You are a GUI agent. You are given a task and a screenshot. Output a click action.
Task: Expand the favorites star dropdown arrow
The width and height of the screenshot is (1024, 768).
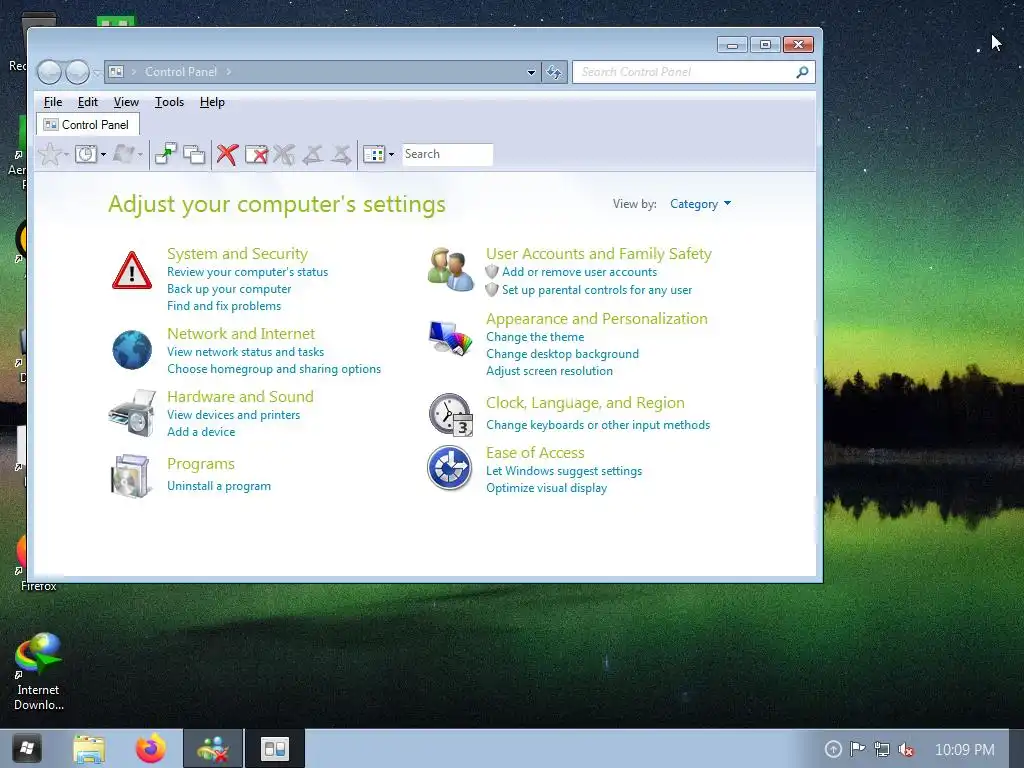67,155
